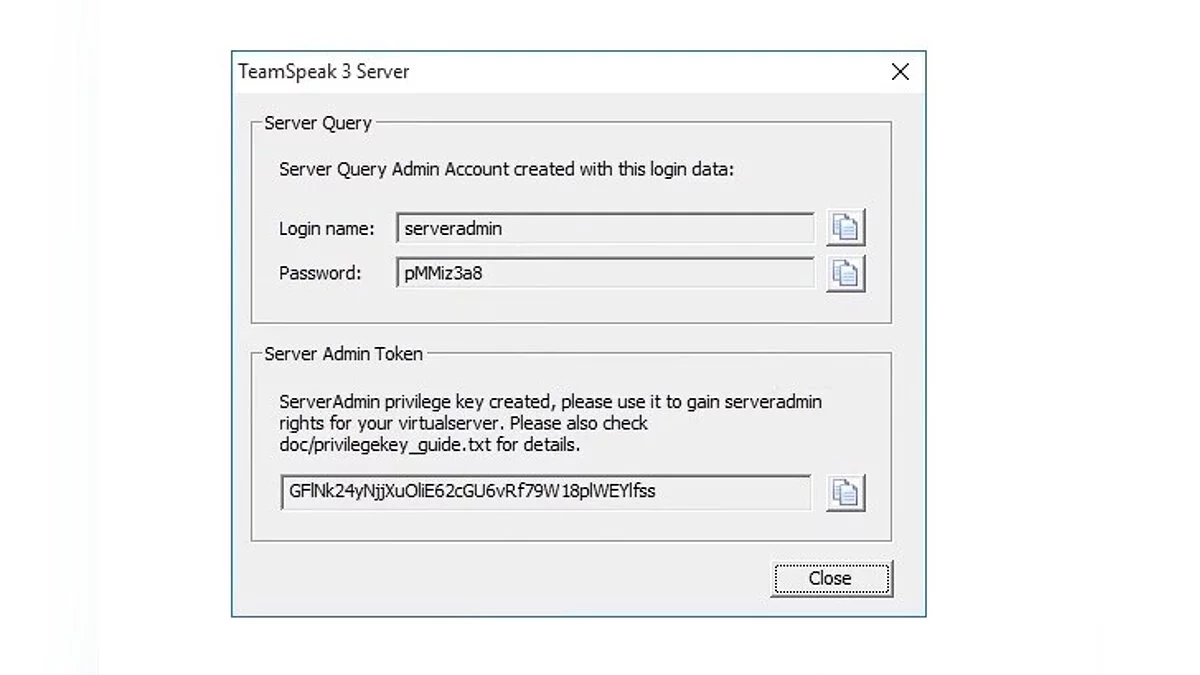Viewport: 1200px width, 675px height.
Task: Click the "Login name:" label
Action: click(327, 229)
